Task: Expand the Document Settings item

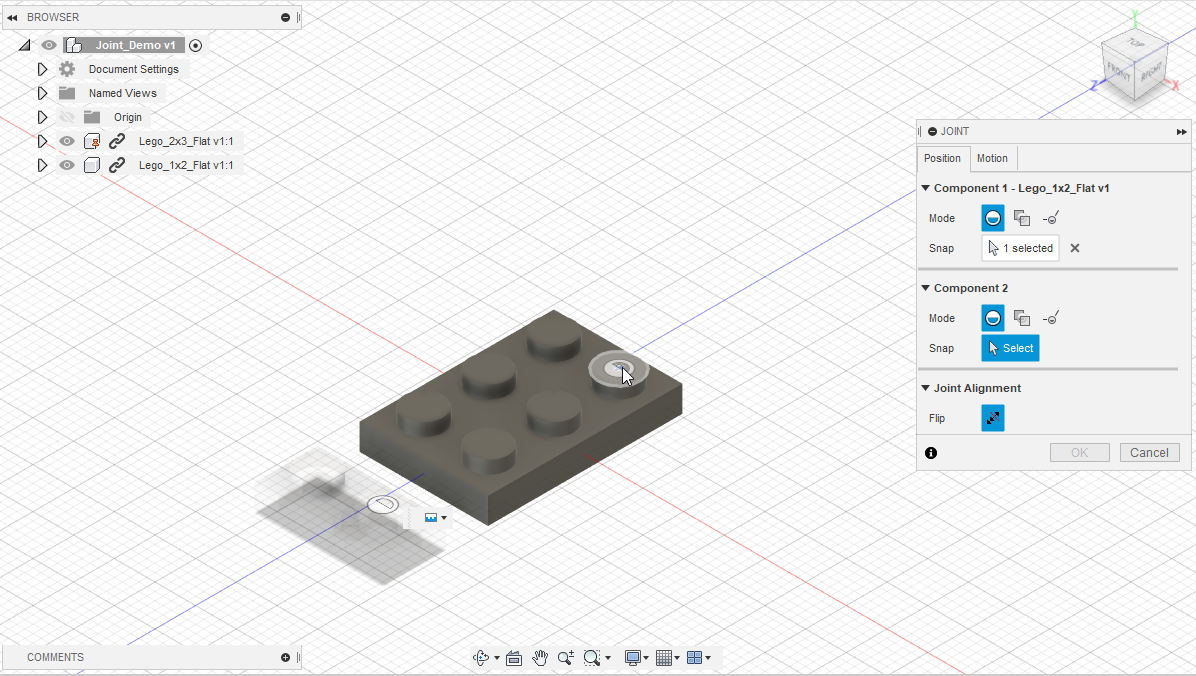Action: pyautogui.click(x=42, y=69)
